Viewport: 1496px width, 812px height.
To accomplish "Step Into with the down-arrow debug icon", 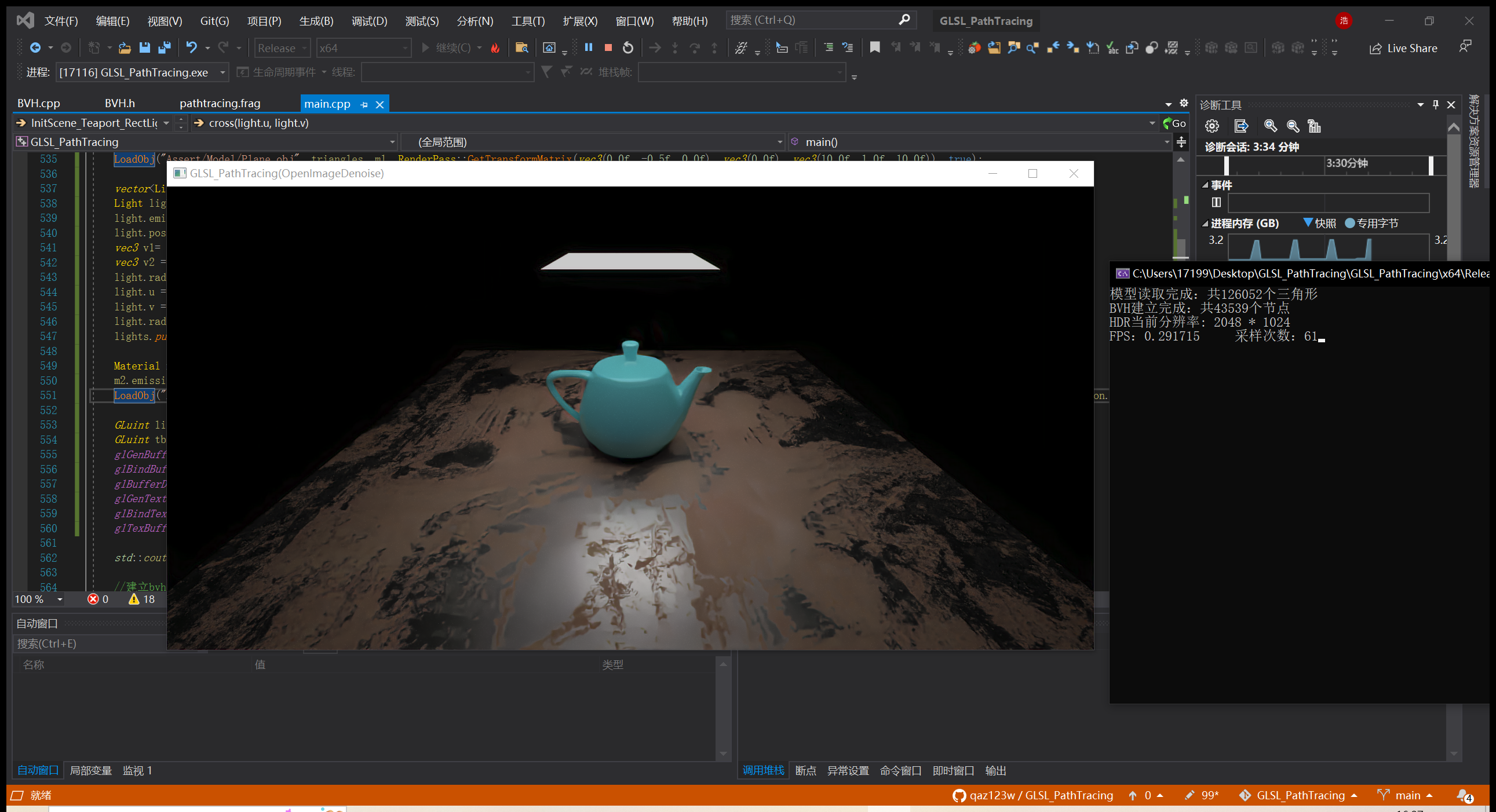I will tap(675, 47).
